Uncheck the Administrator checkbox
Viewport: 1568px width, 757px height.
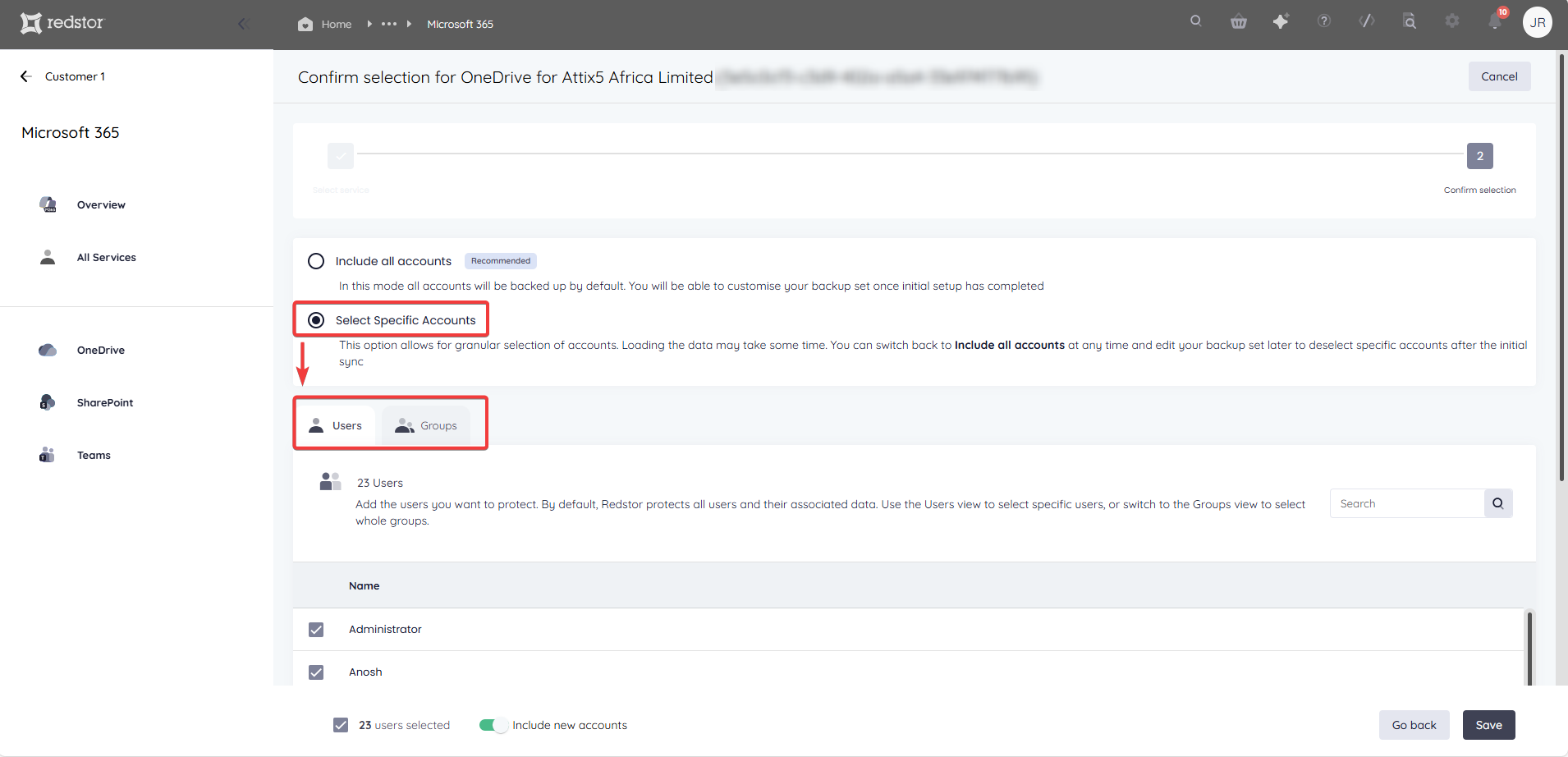click(316, 630)
